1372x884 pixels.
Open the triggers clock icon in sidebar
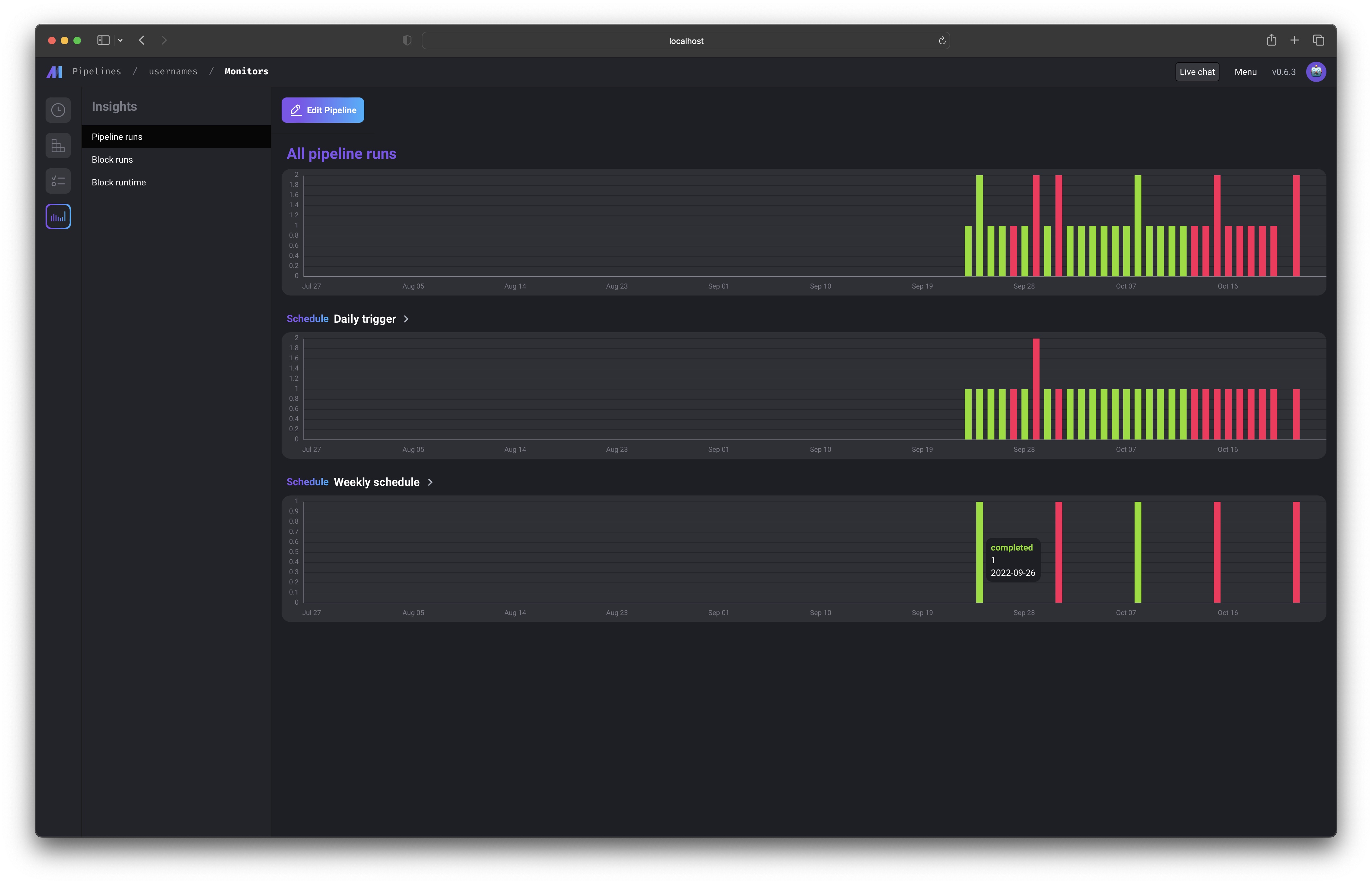(58, 110)
